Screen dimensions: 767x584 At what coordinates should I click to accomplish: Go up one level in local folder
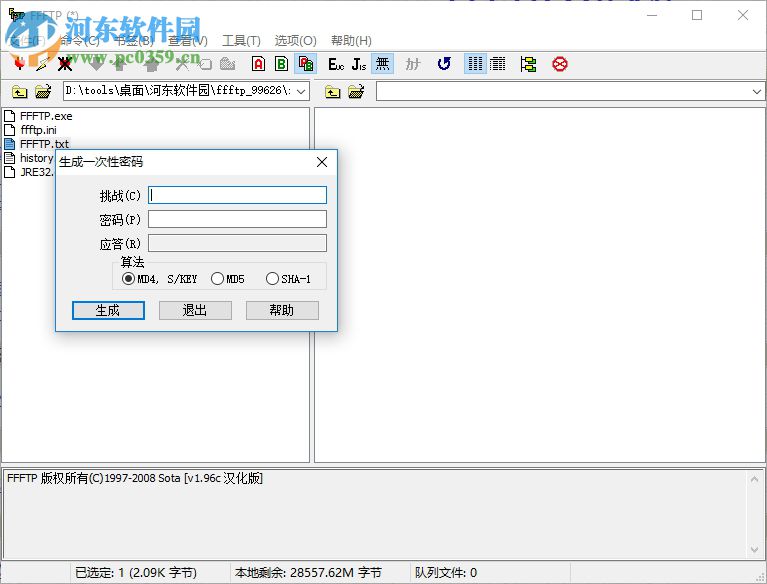tap(20, 91)
